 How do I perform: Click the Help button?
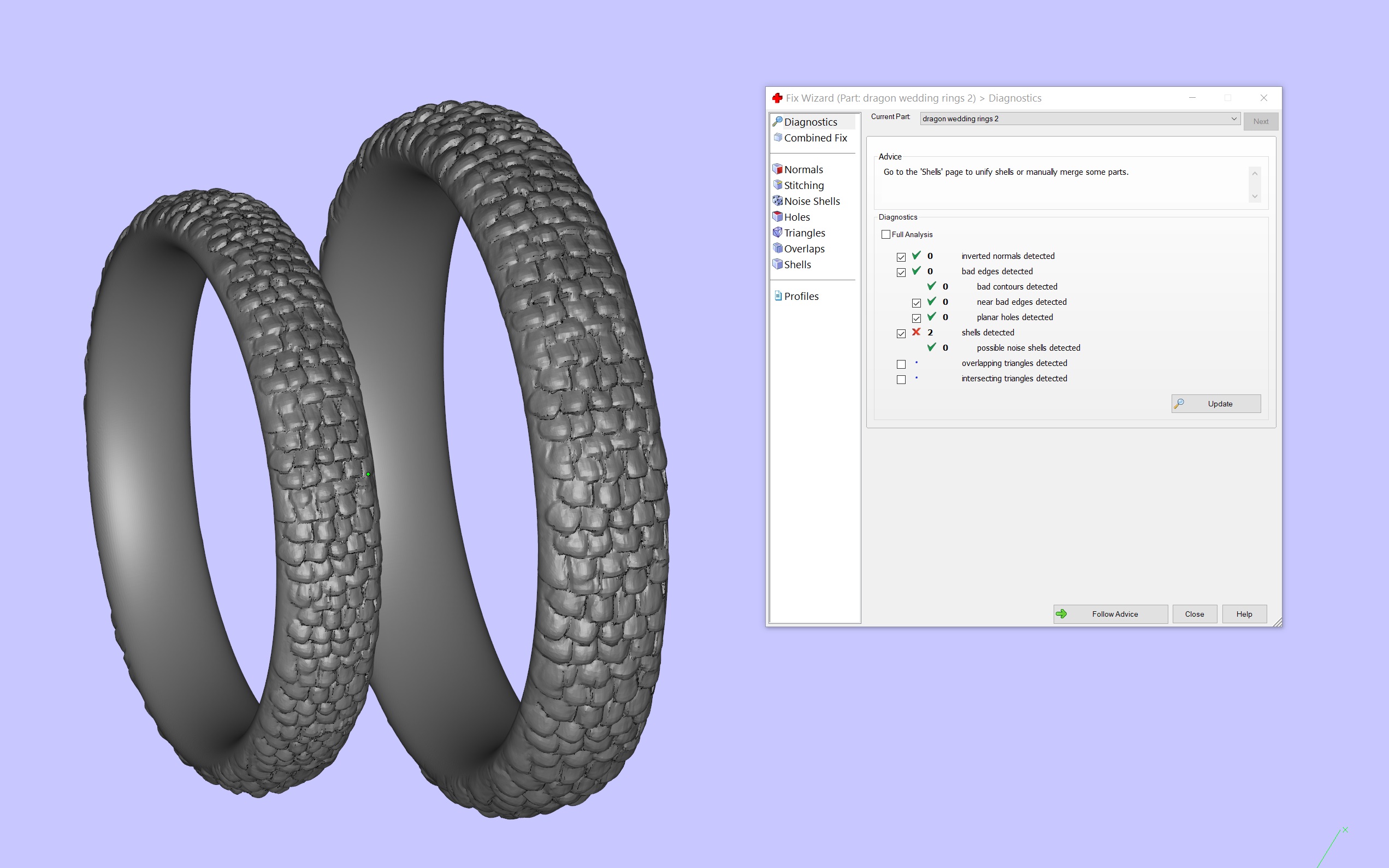(1244, 613)
